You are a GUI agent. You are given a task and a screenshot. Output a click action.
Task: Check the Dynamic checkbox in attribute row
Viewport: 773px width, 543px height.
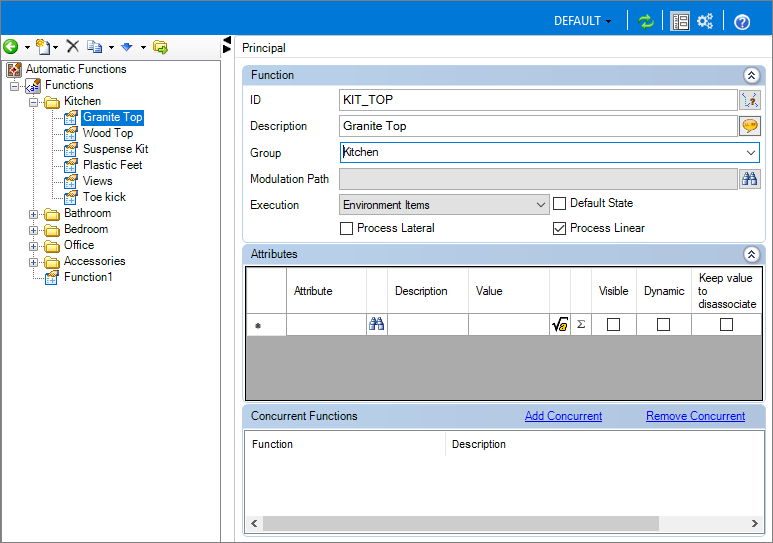(x=664, y=325)
